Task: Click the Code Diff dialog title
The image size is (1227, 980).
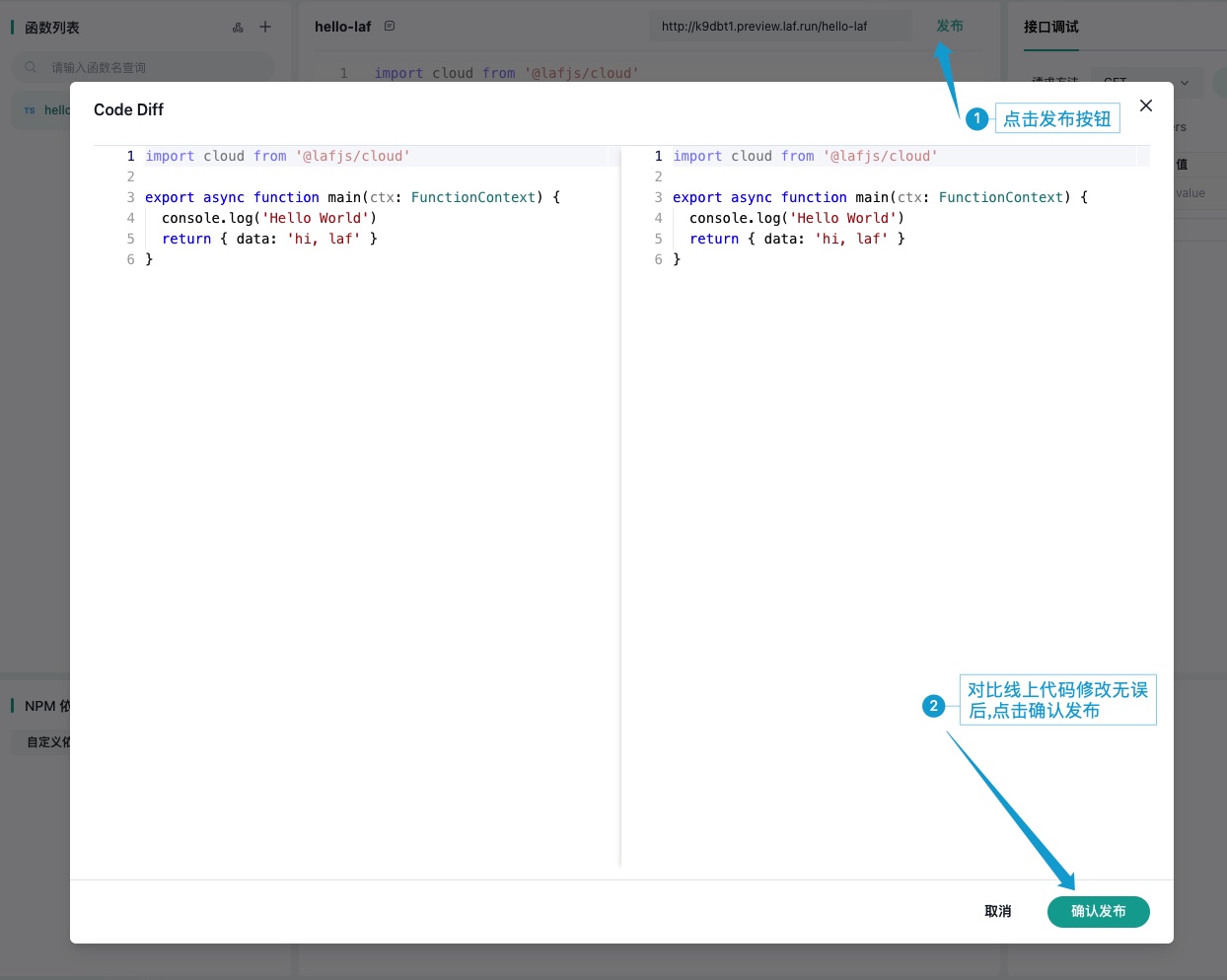Action: point(128,109)
